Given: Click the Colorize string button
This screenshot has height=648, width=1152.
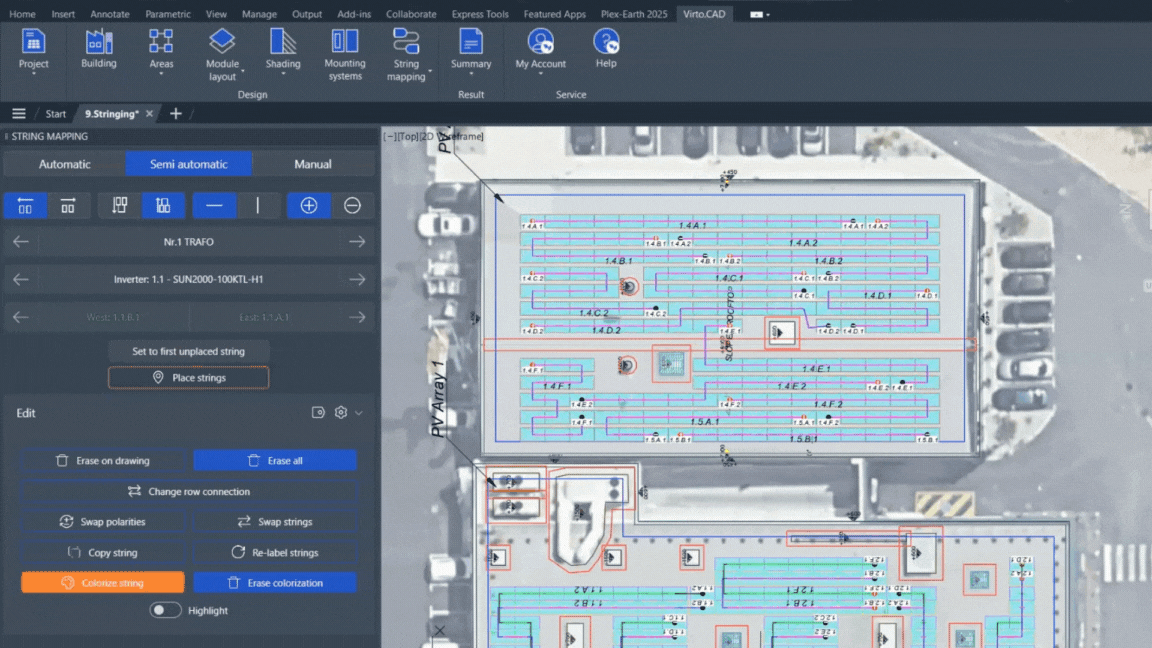Looking at the screenshot, I should [x=103, y=583].
